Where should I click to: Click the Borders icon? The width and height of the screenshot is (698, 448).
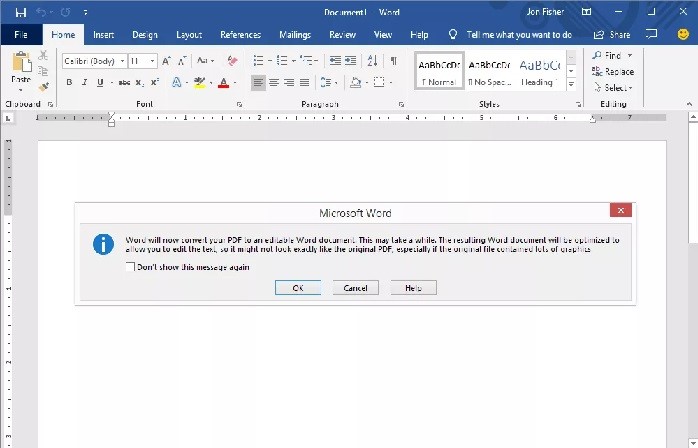click(379, 82)
